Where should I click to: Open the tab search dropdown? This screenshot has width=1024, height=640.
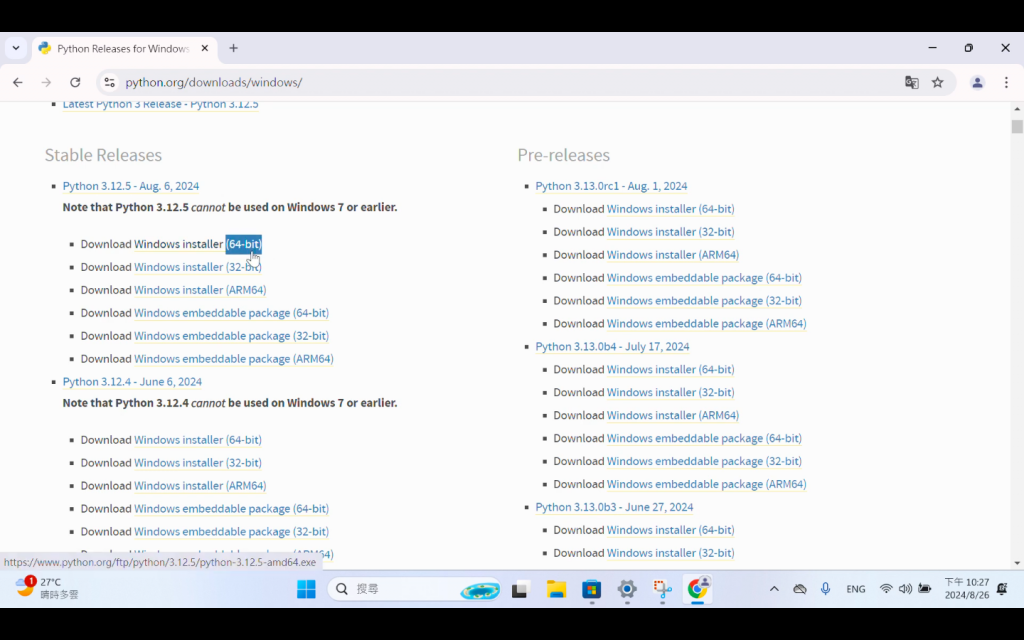(16, 48)
